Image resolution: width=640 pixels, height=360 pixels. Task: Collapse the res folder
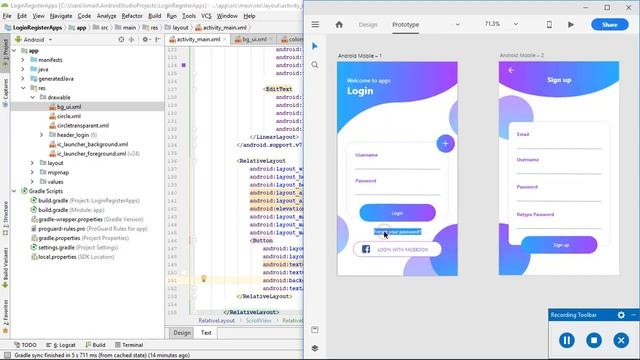click(x=23, y=88)
